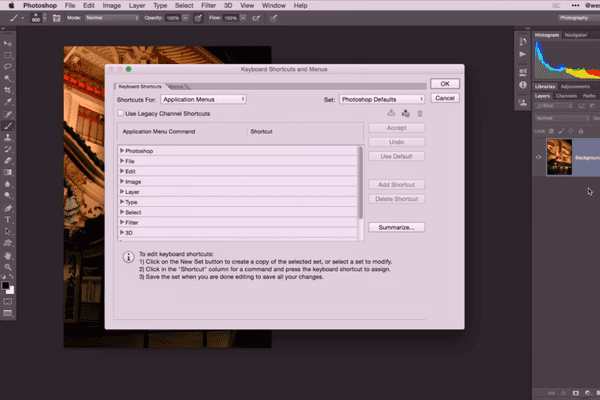The image size is (600, 400).
Task: Select the Pen tool
Action: 8,208
